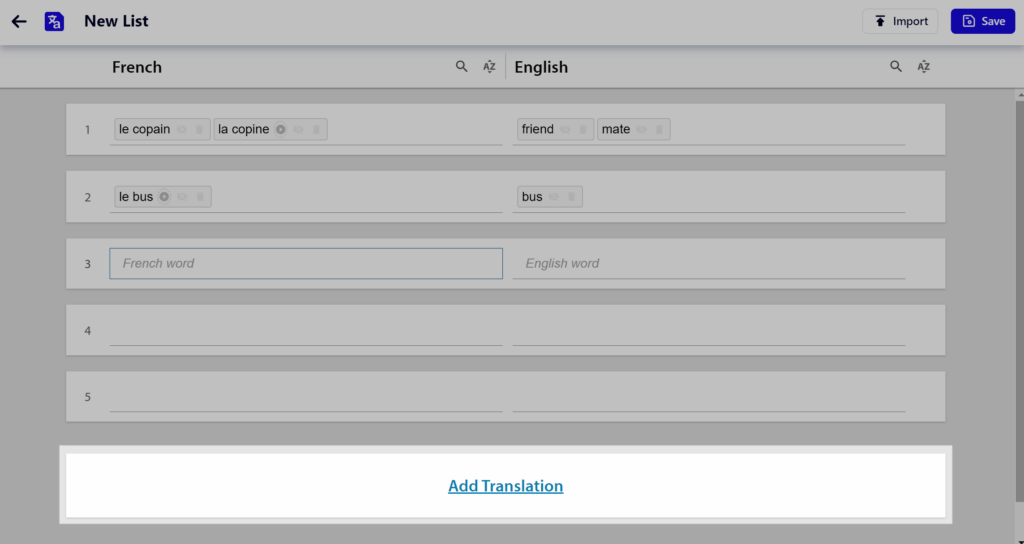Click the blue translate app logo
1024x544 pixels.
tap(54, 22)
